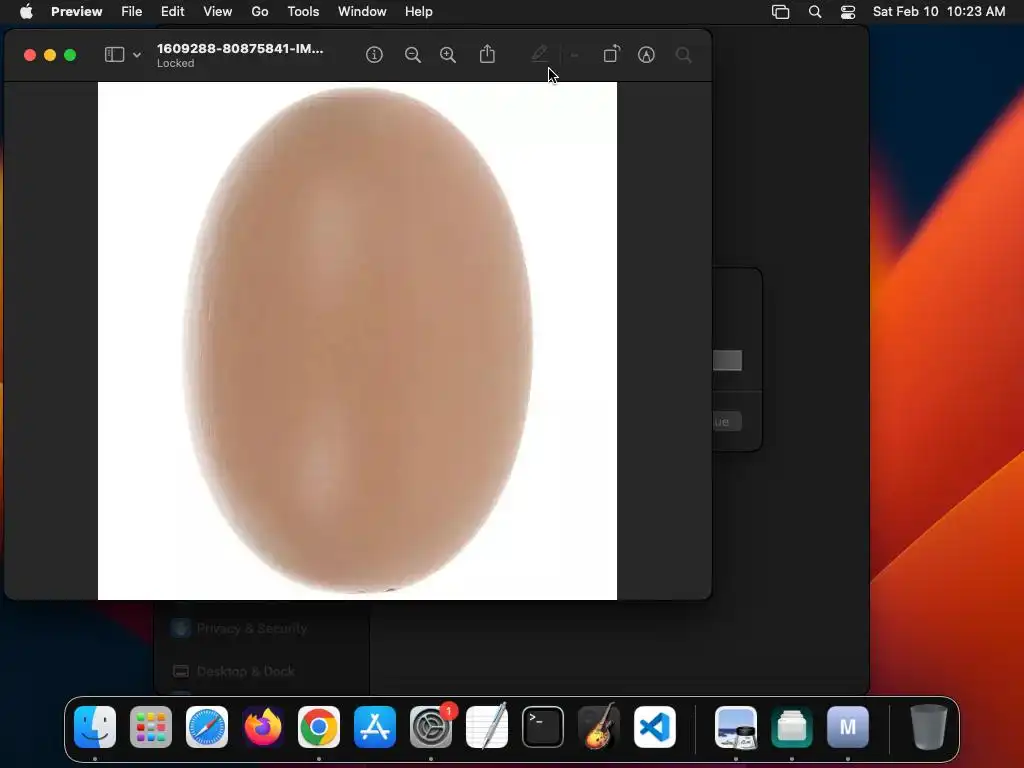The width and height of the screenshot is (1024, 768).
Task: Launch GarageBand from the Dock
Action: coord(599,727)
